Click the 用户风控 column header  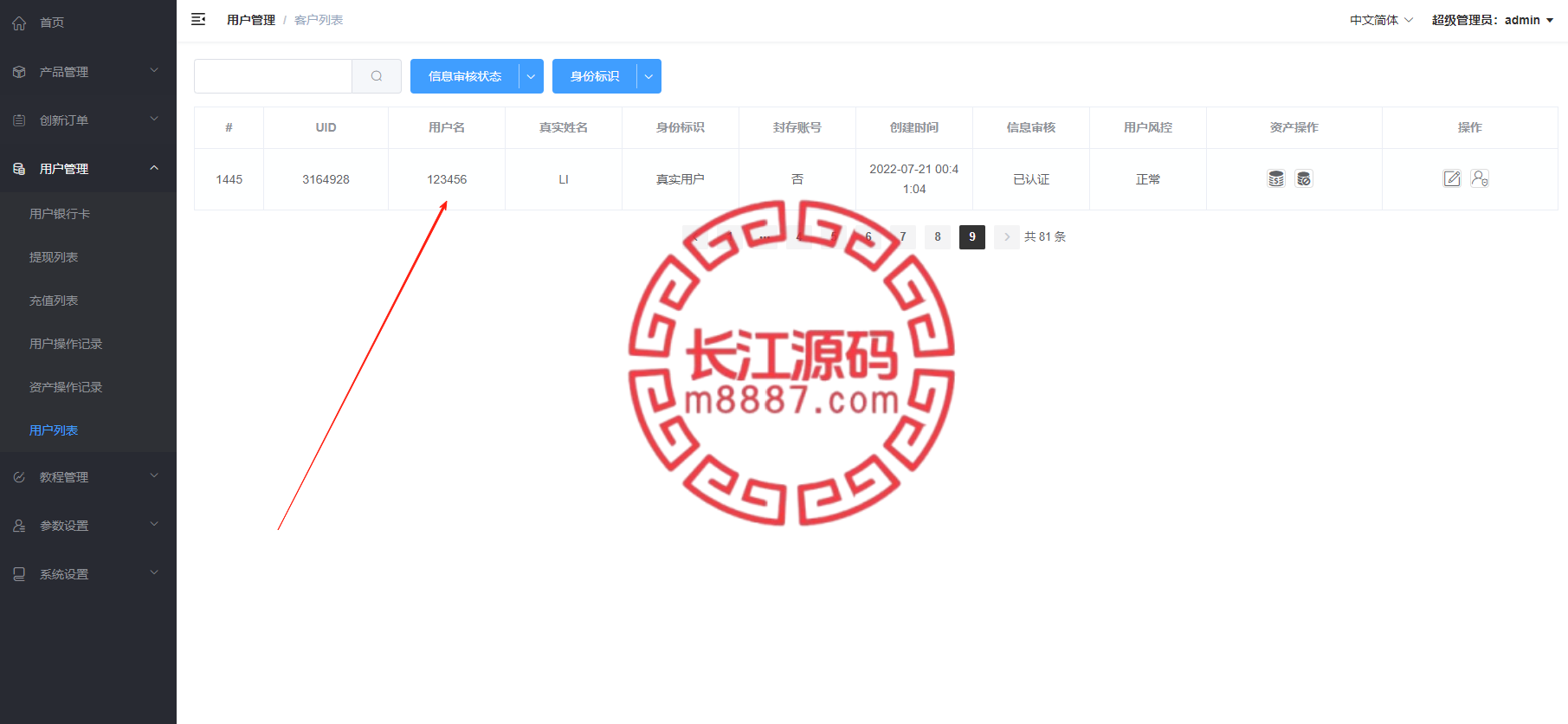point(1148,127)
